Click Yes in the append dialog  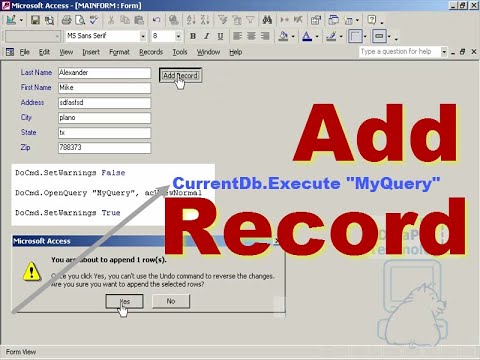coord(124,301)
